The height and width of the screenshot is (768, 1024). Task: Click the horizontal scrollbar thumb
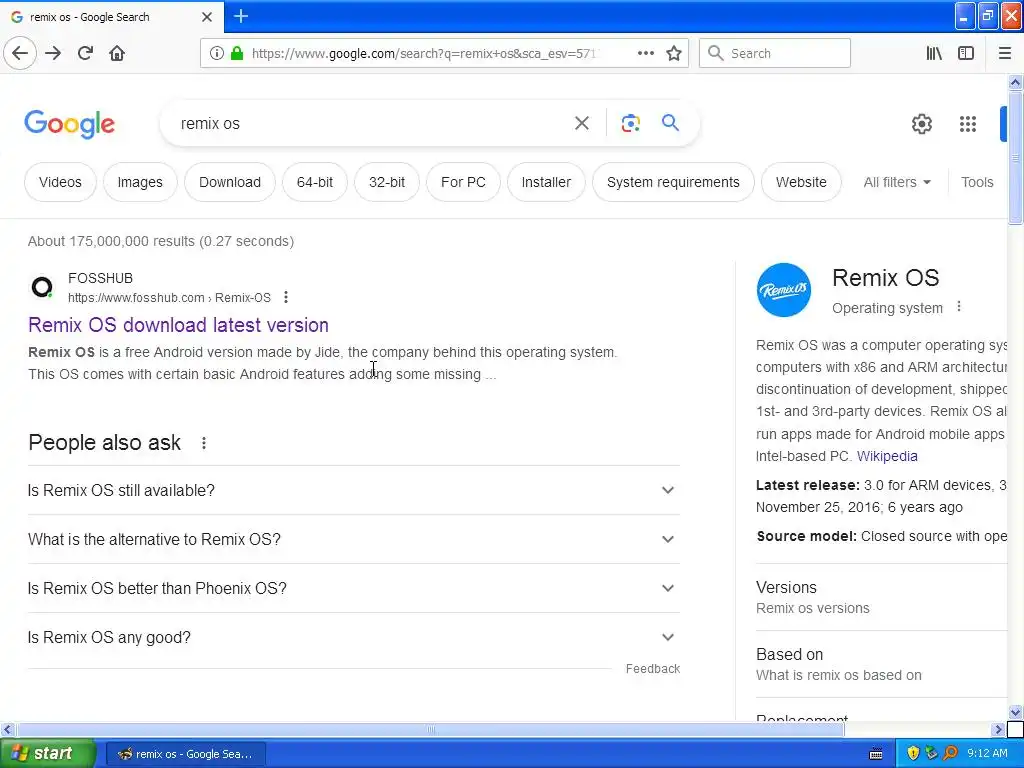point(430,729)
